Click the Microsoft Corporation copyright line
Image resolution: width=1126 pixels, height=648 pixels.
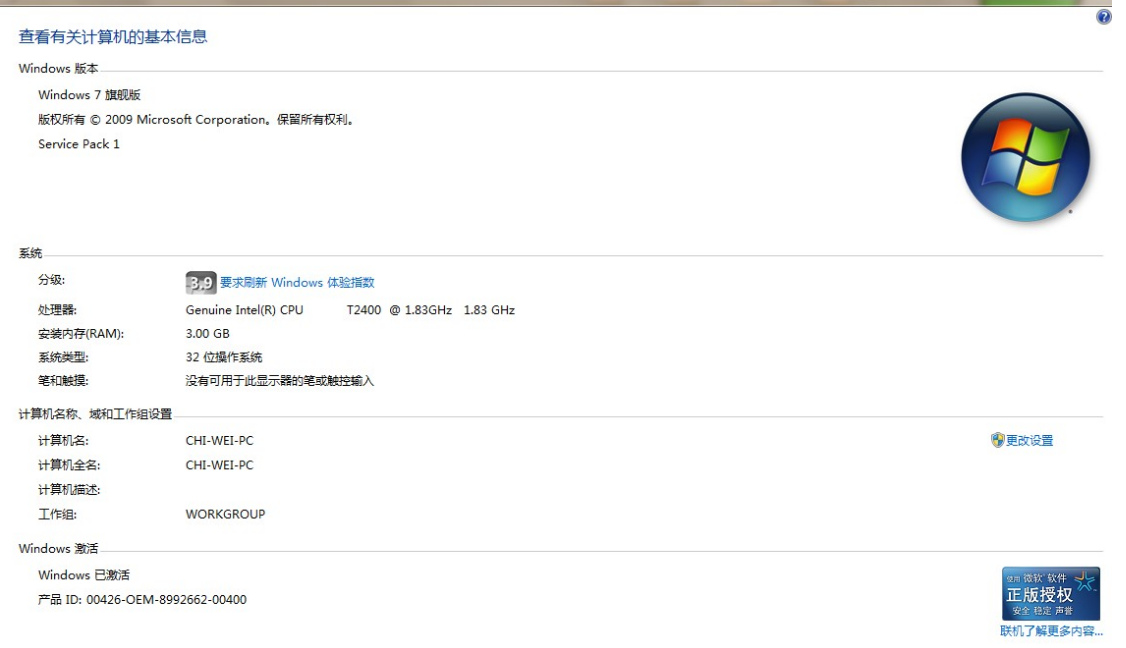(x=196, y=120)
